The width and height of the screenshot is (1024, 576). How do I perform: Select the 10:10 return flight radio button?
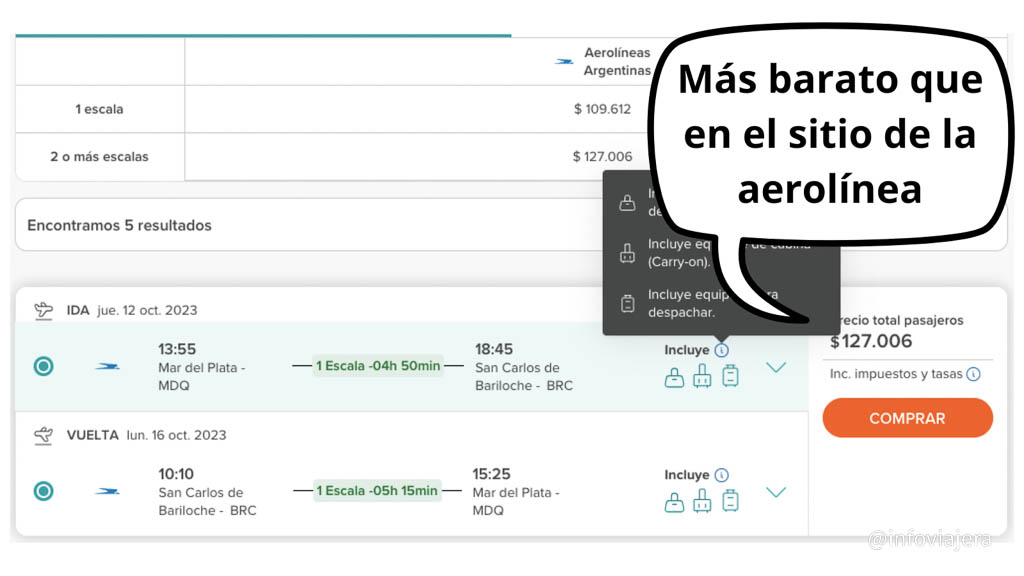pos(43,491)
